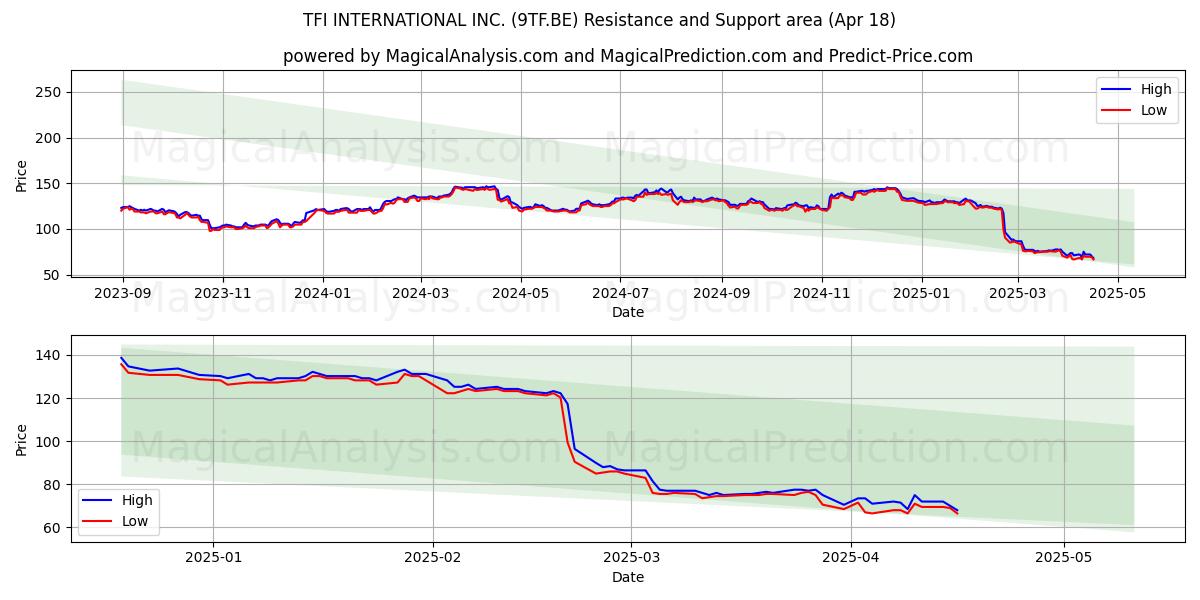Click the 2025-01 tick label on the bottom chart
This screenshot has height=600, width=1200.
pos(215,559)
